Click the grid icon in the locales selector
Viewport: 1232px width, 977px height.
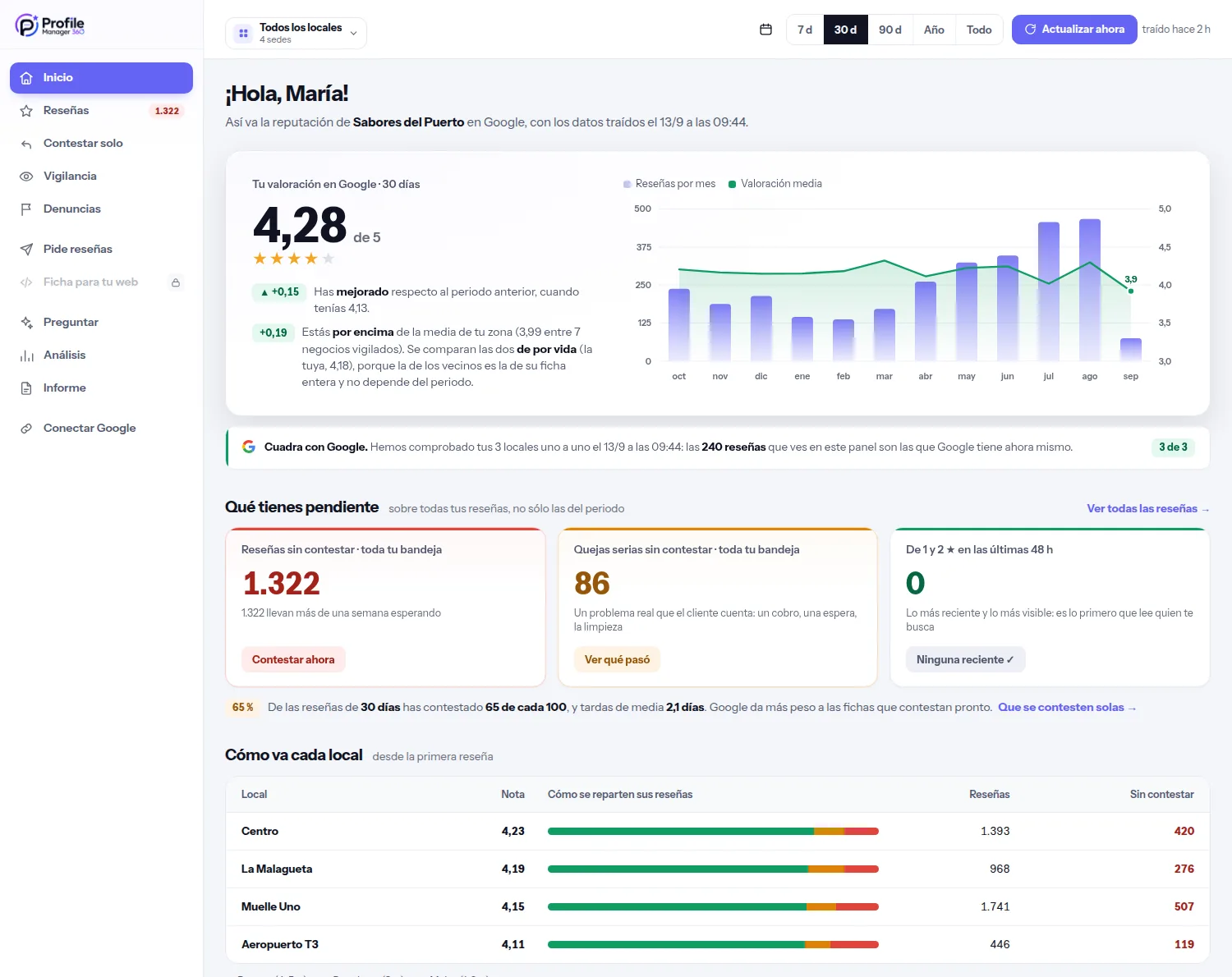click(x=243, y=34)
